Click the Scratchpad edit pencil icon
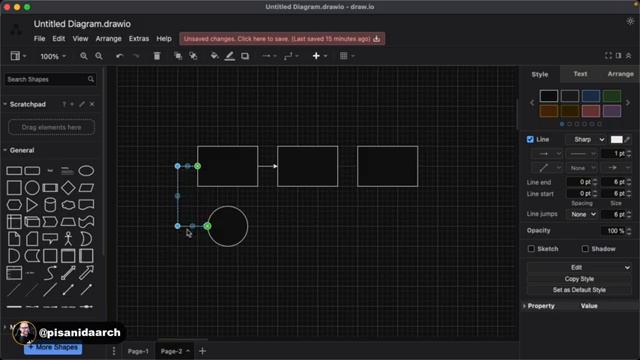Viewport: 640px width, 360px height. (x=82, y=104)
